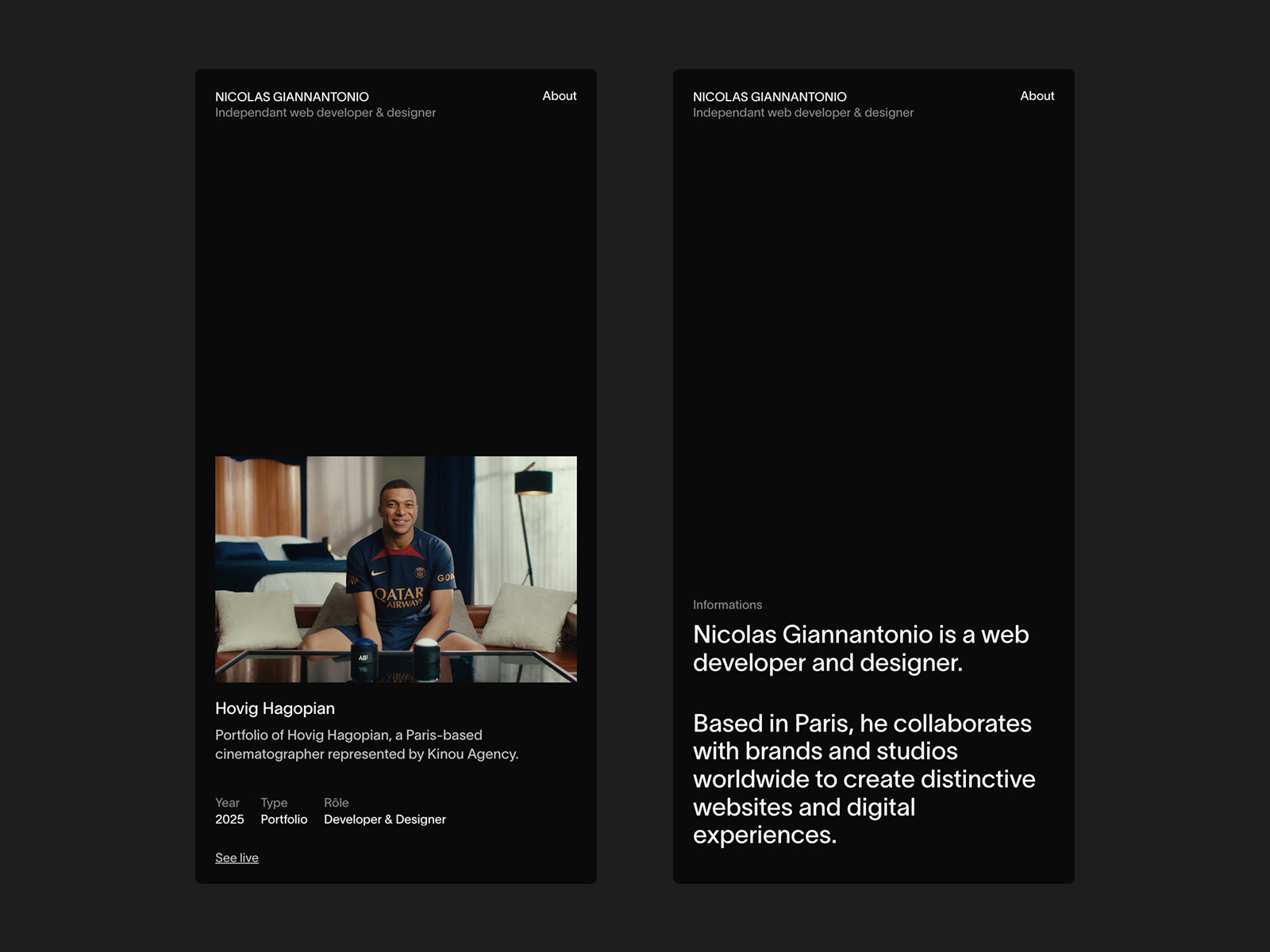Image resolution: width=1270 pixels, height=952 pixels.
Task: Click the Type label
Action: [274, 803]
